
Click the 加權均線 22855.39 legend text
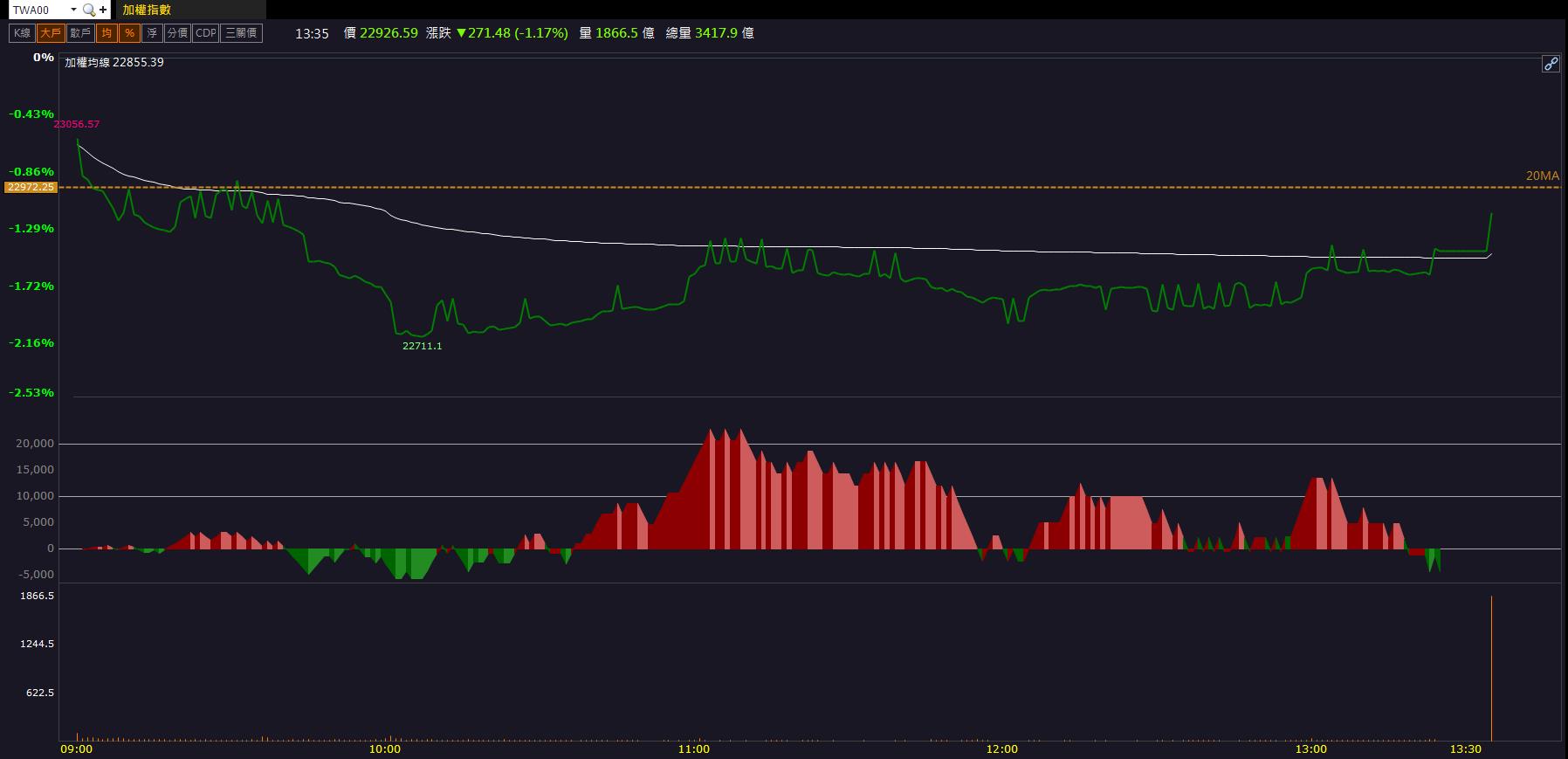[114, 62]
